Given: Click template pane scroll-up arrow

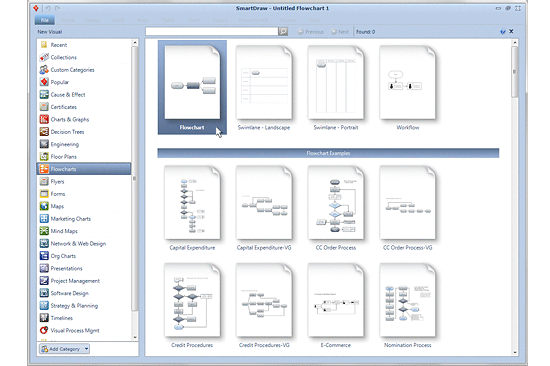Looking at the screenshot, I should click(515, 43).
